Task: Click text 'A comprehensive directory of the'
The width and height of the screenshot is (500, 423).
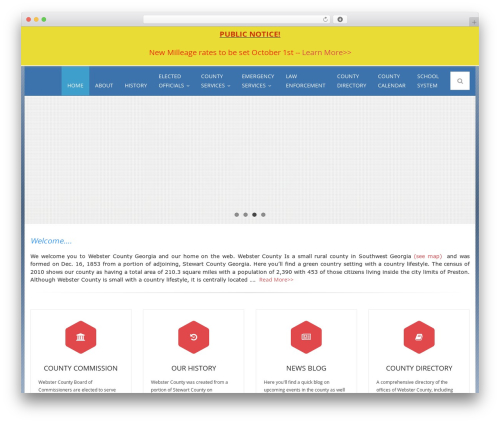Action: (412, 382)
